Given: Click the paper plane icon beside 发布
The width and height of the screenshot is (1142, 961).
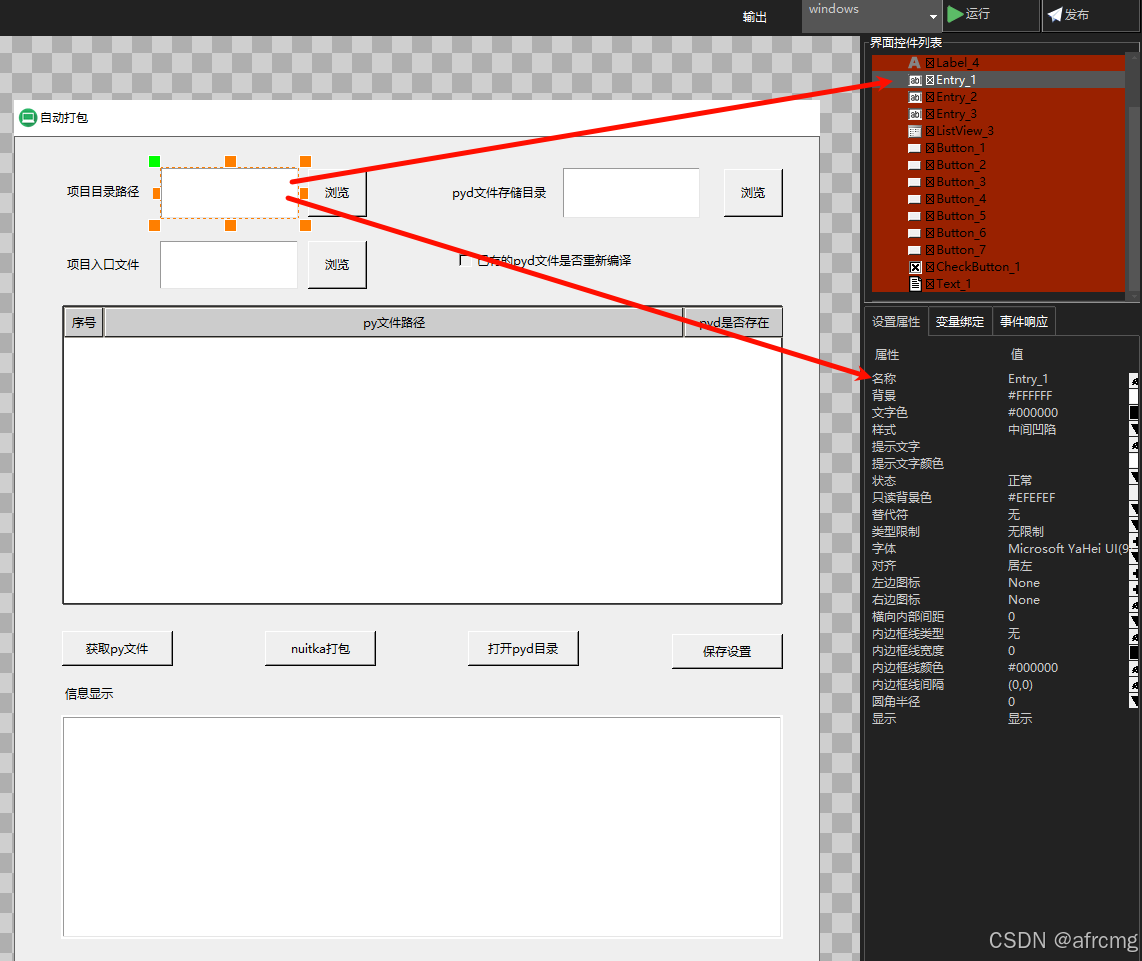Looking at the screenshot, I should pyautogui.click(x=1055, y=14).
